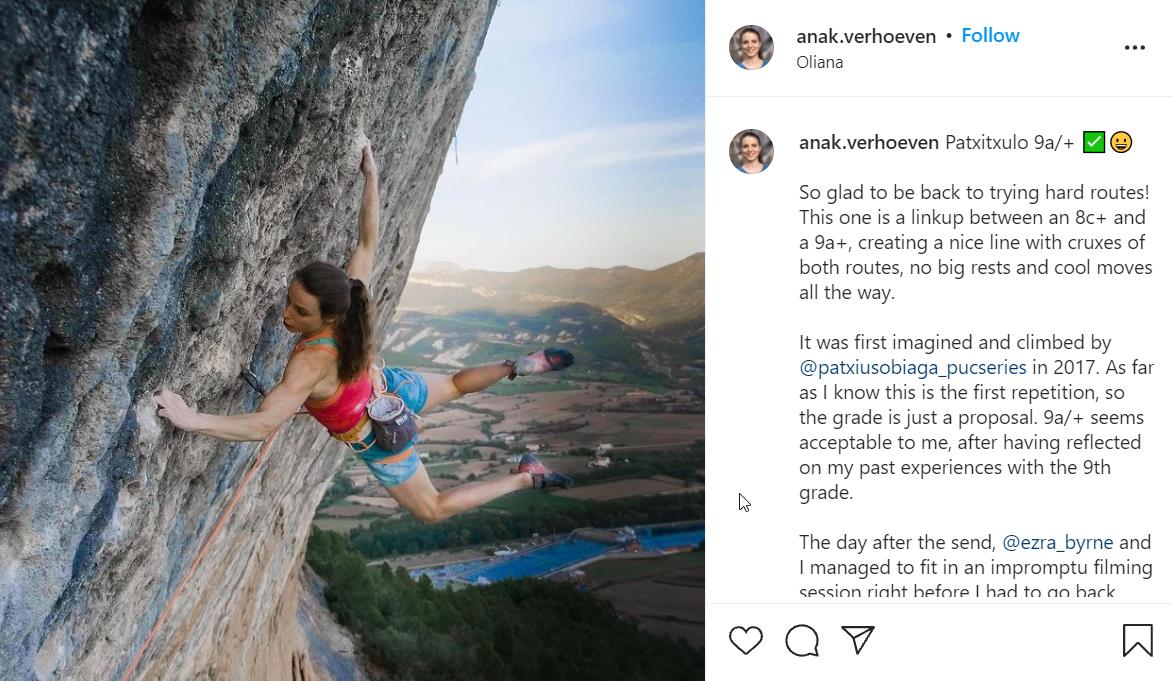Click the smiley emoji beside the route grade
Image resolution: width=1172 pixels, height=681 pixels.
[x=1121, y=143]
